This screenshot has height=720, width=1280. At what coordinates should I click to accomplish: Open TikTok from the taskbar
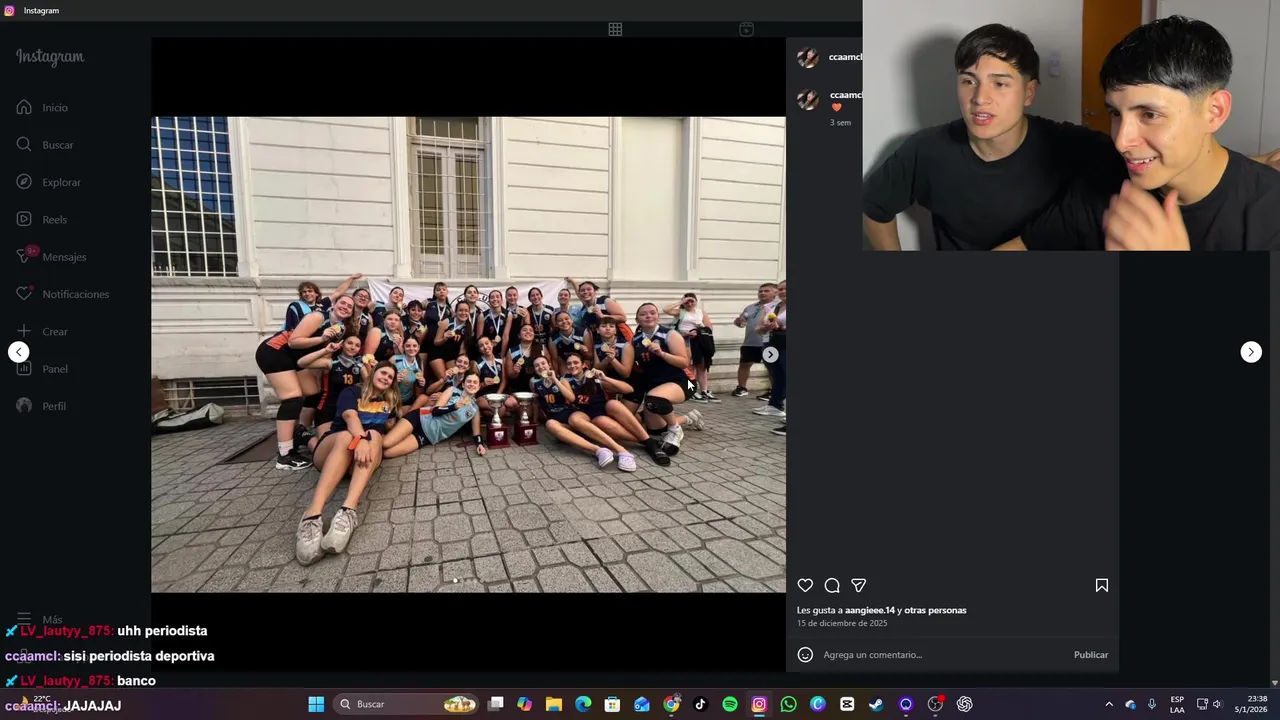[x=700, y=704]
